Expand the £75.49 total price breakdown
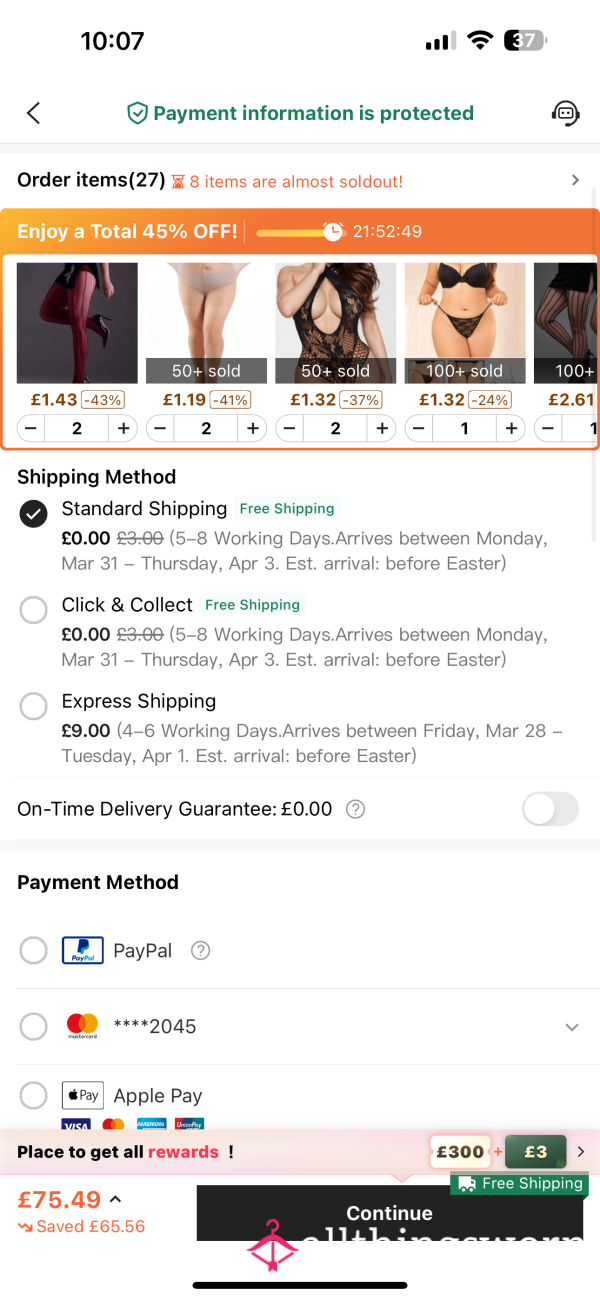600x1300 pixels. click(115, 1199)
